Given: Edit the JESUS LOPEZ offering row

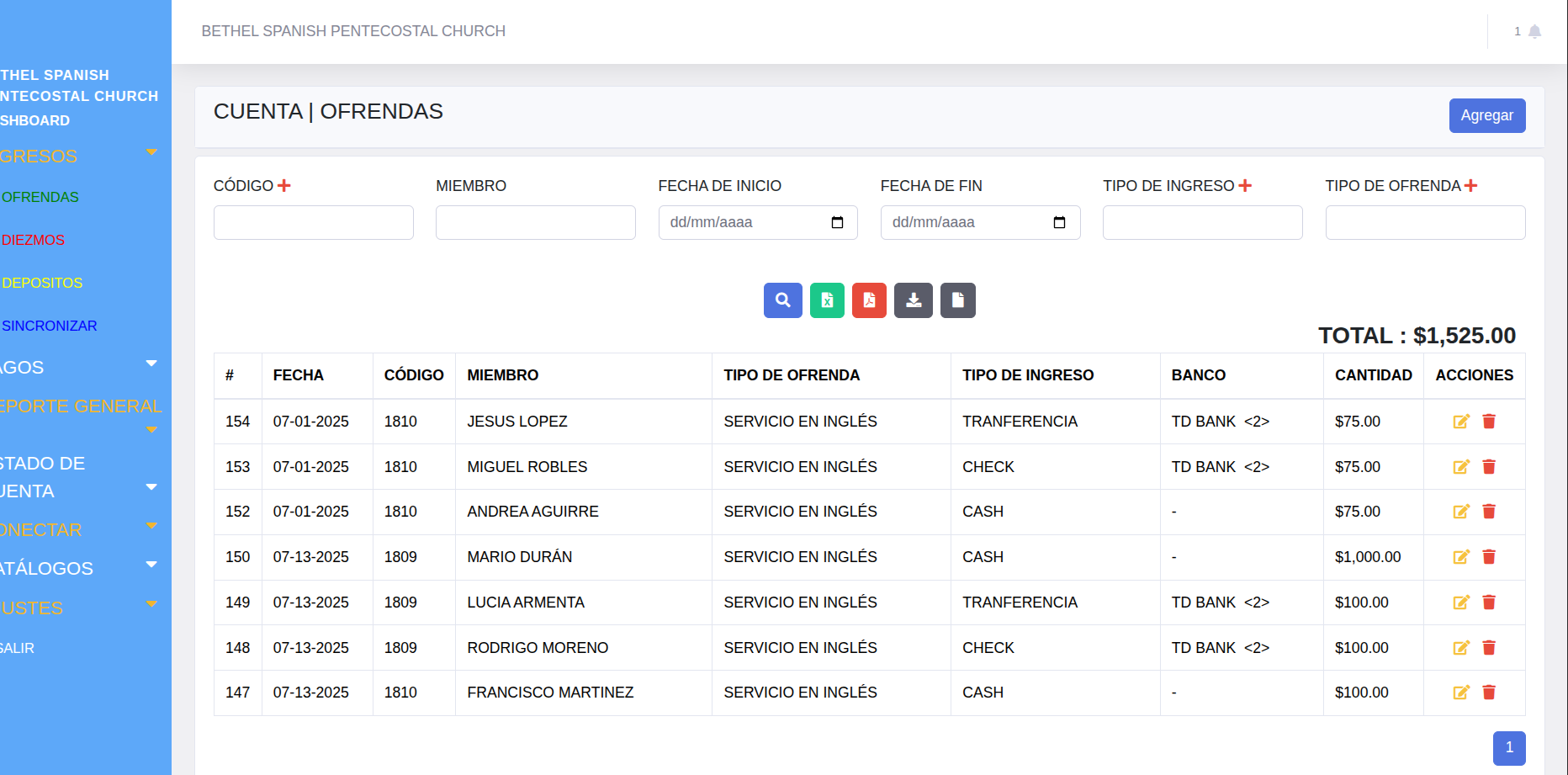Looking at the screenshot, I should [x=1461, y=422].
